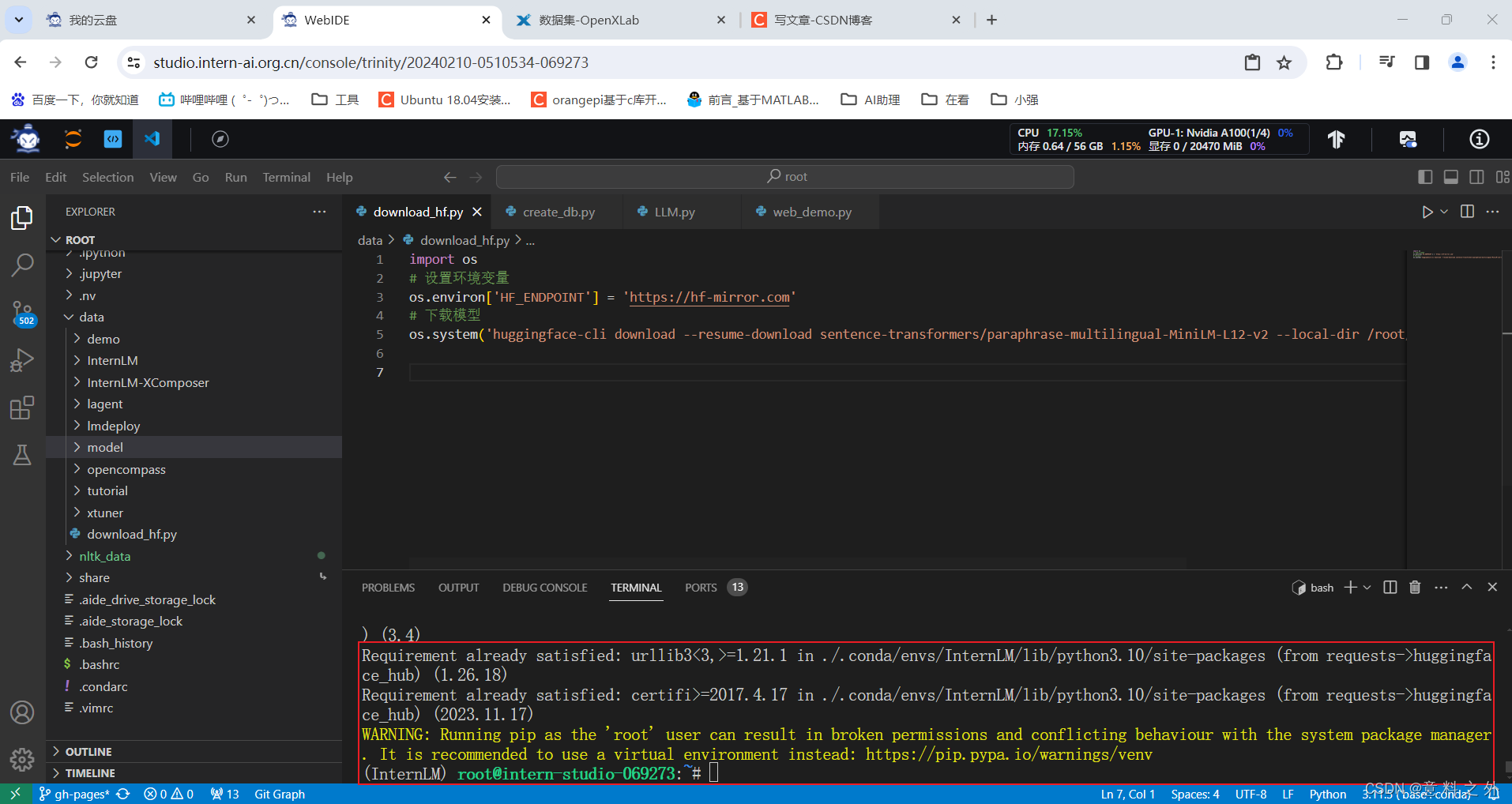The width and height of the screenshot is (1512, 804).
Task: Run the Python file with play button
Action: pos(1427,212)
